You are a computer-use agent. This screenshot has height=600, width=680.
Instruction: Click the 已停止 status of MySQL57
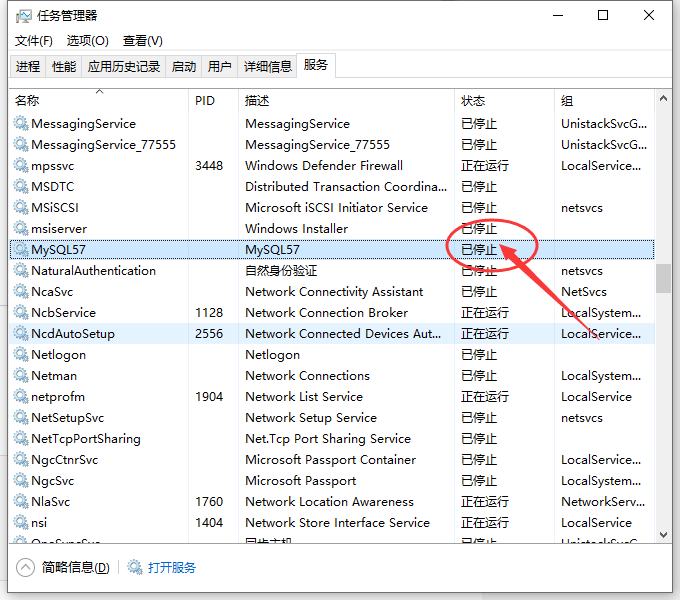(479, 250)
